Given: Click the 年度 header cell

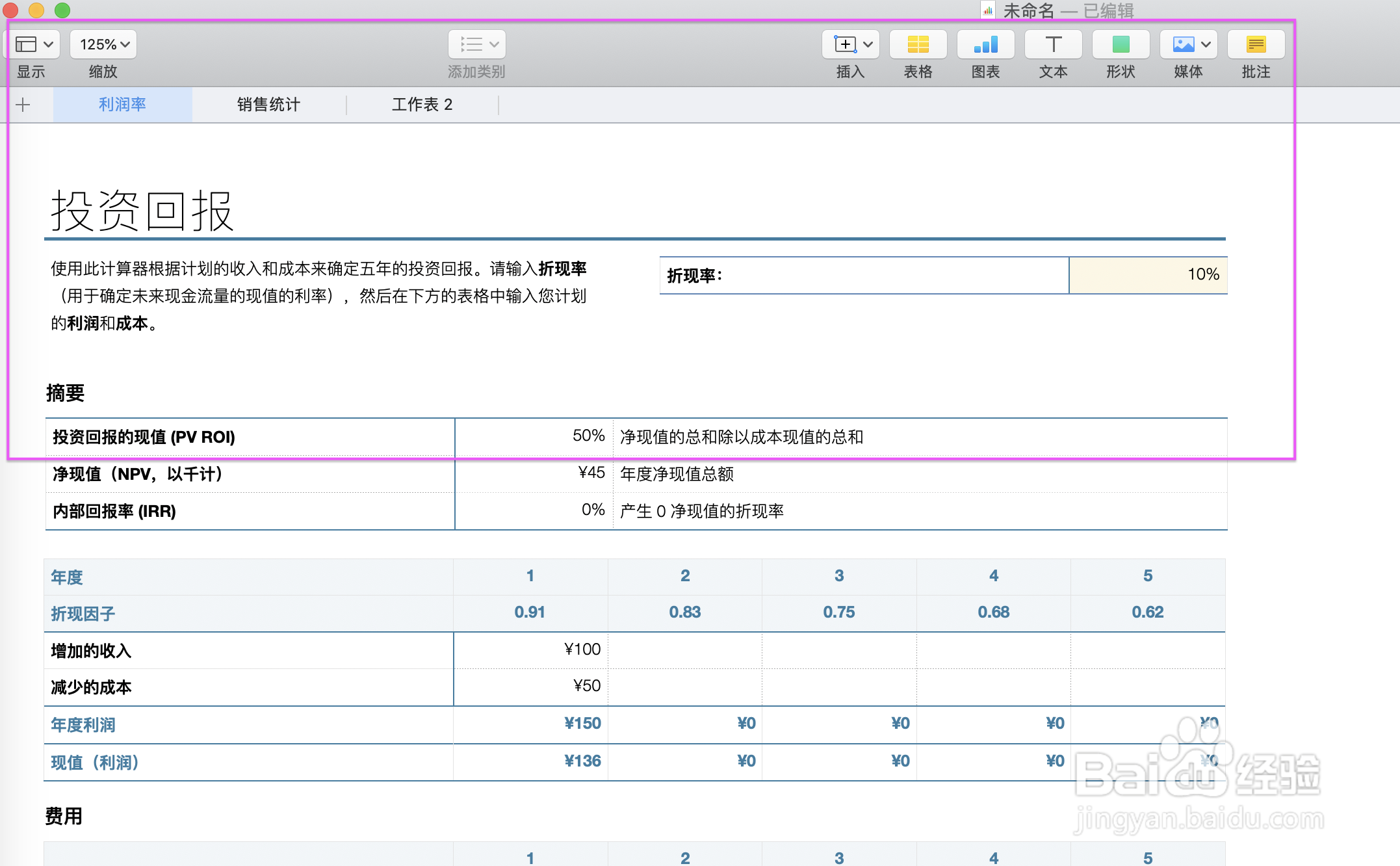Looking at the screenshot, I should point(248,577).
